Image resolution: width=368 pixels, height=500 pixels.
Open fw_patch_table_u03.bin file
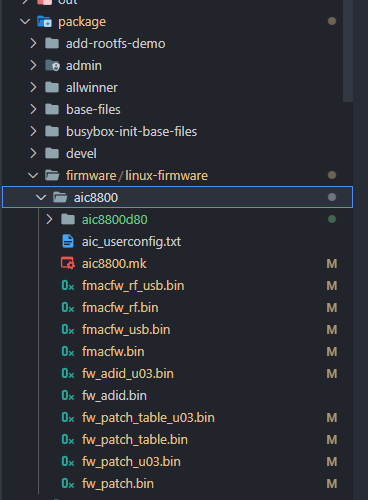tap(148, 417)
